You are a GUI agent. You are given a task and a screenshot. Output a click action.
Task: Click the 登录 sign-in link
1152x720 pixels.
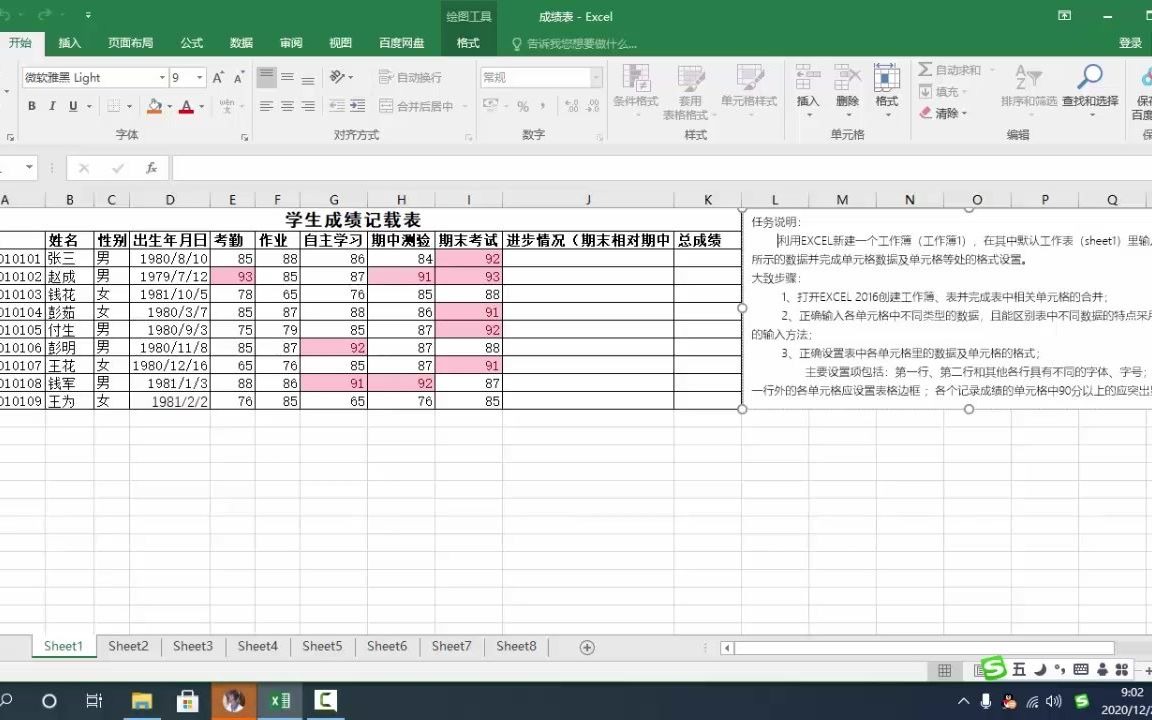1129,43
